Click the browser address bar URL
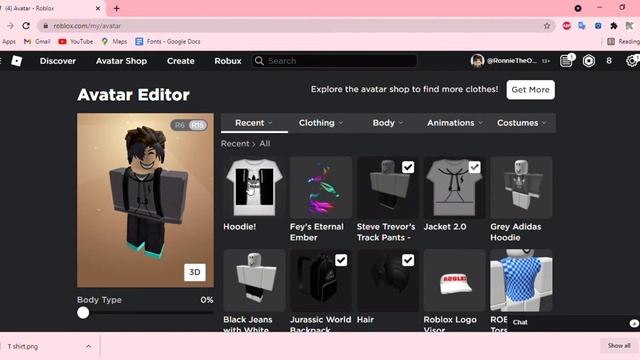This screenshot has width=640, height=360. coord(87,26)
